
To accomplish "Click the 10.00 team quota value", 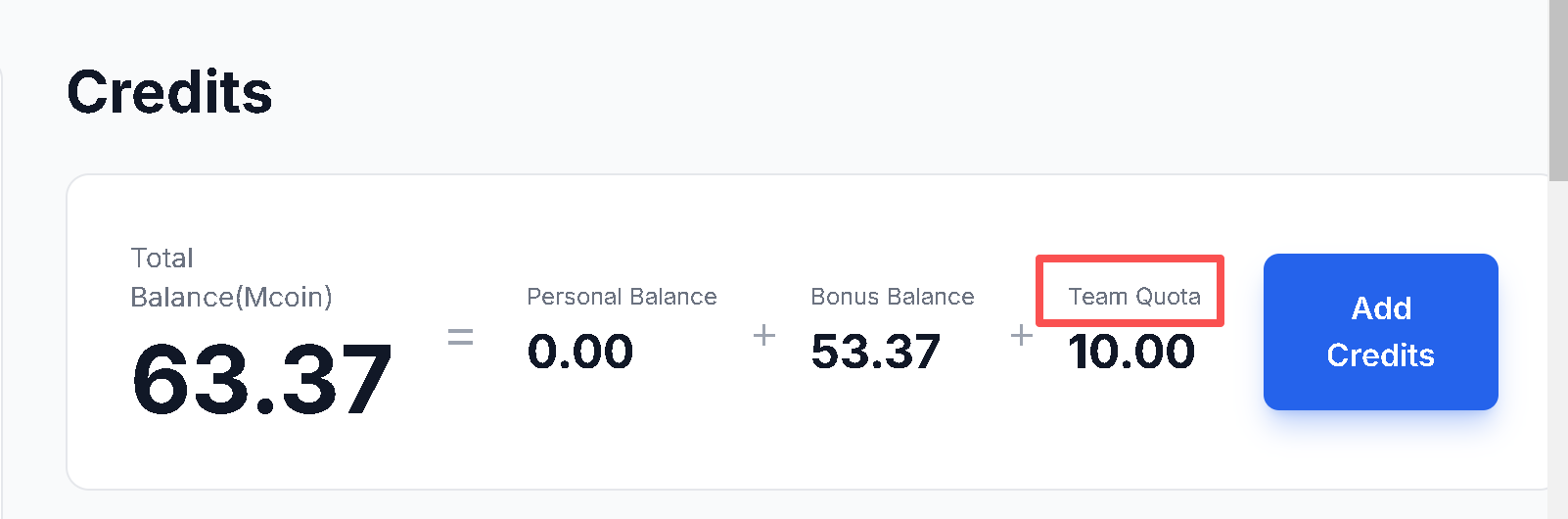I will [x=1130, y=352].
